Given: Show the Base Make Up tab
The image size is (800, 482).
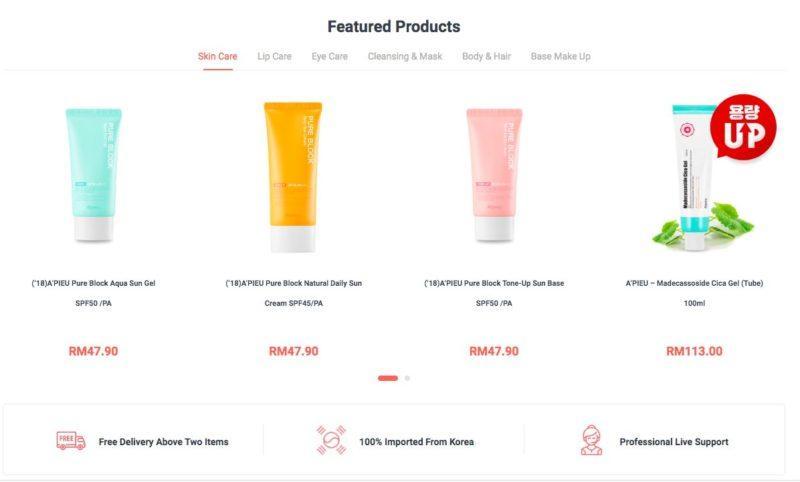Looking at the screenshot, I should [x=560, y=56].
